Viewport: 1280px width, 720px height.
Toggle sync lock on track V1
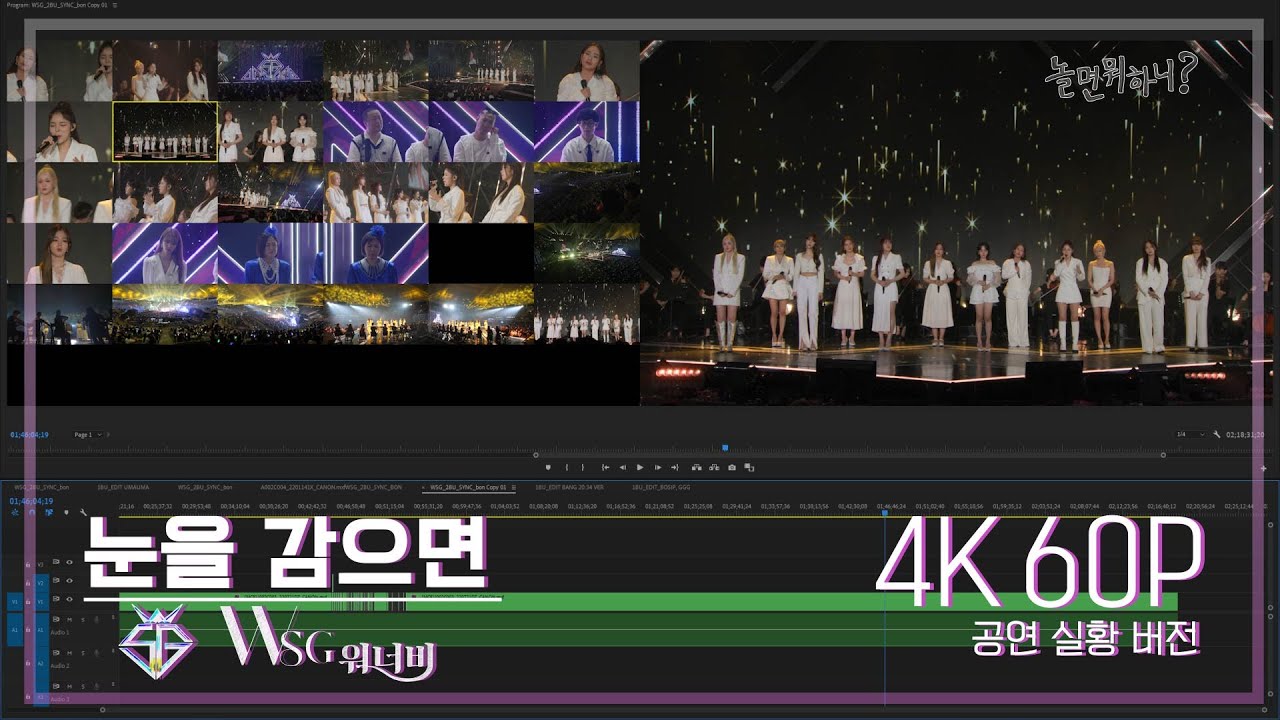point(56,599)
